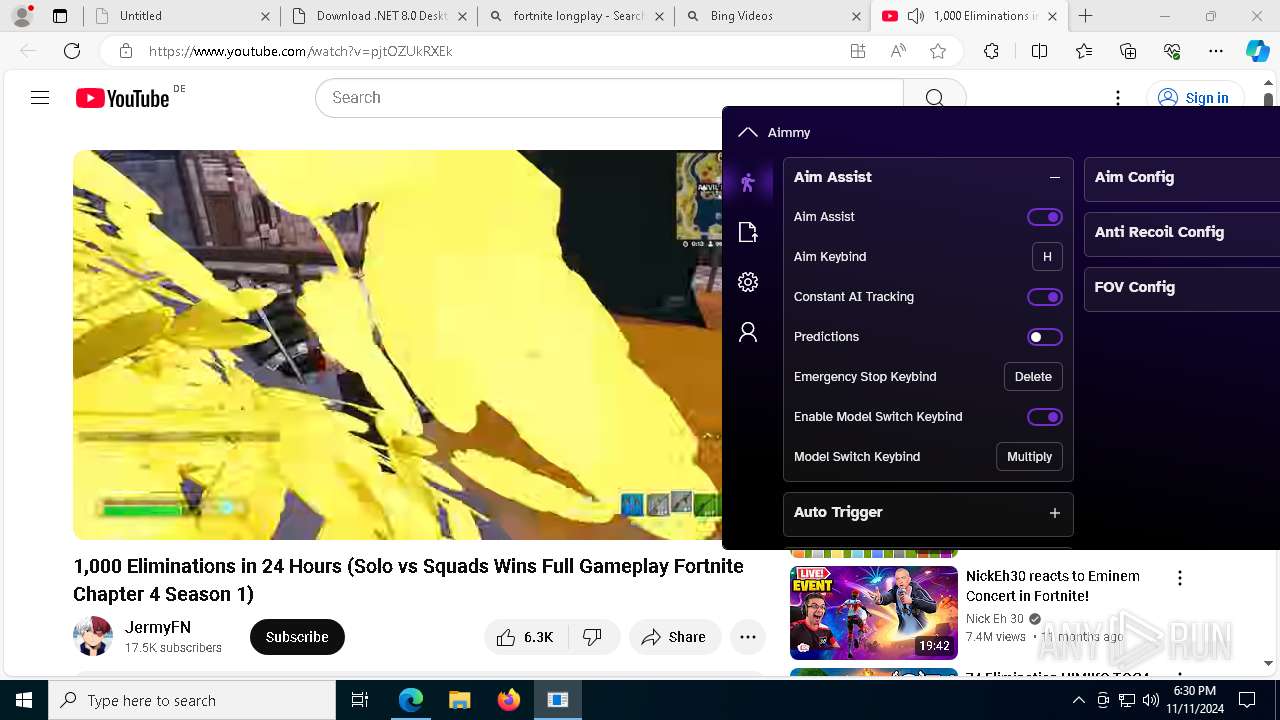Open Edge tab actions menu icon

60,16
